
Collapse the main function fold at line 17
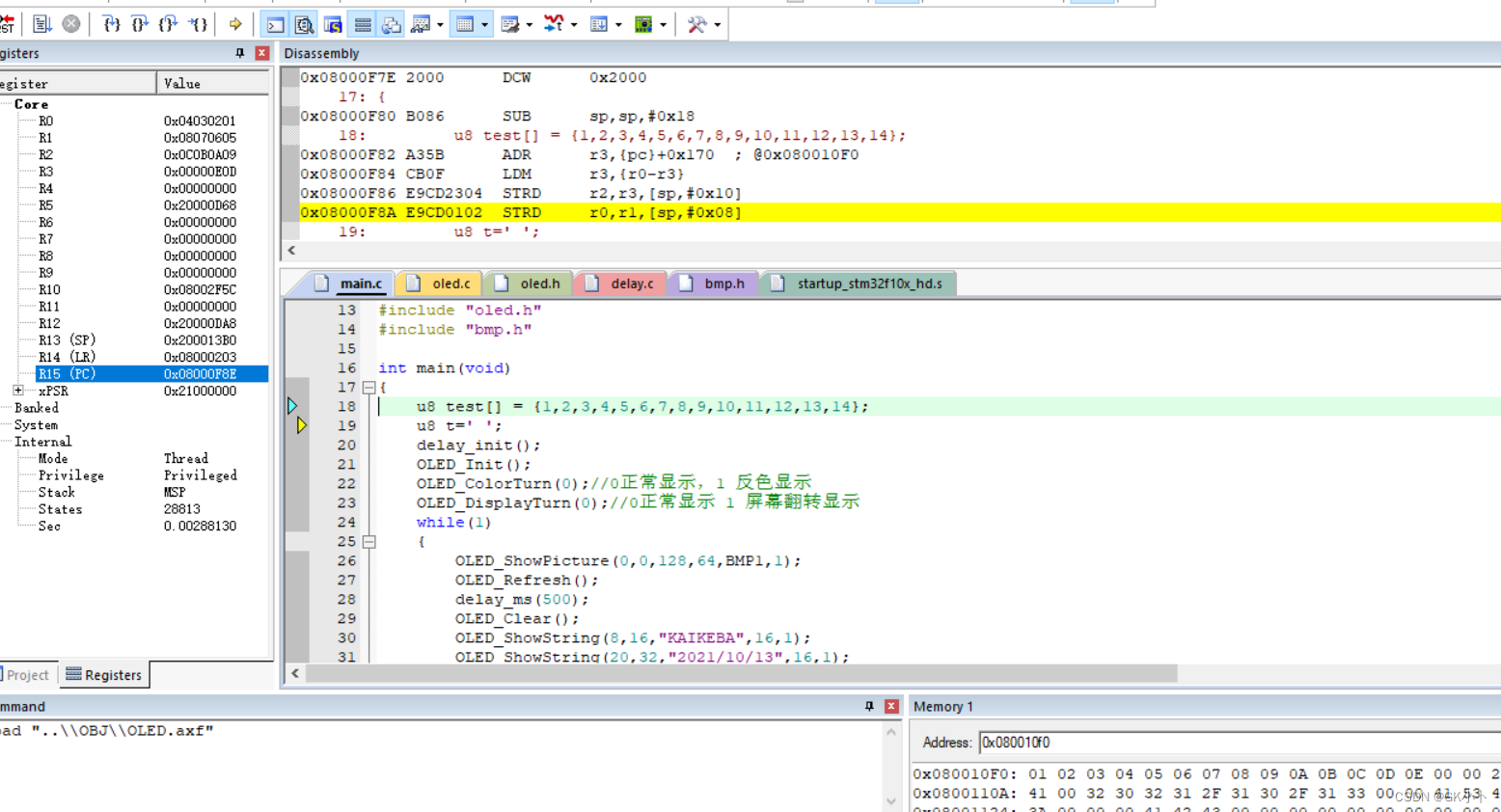click(368, 387)
